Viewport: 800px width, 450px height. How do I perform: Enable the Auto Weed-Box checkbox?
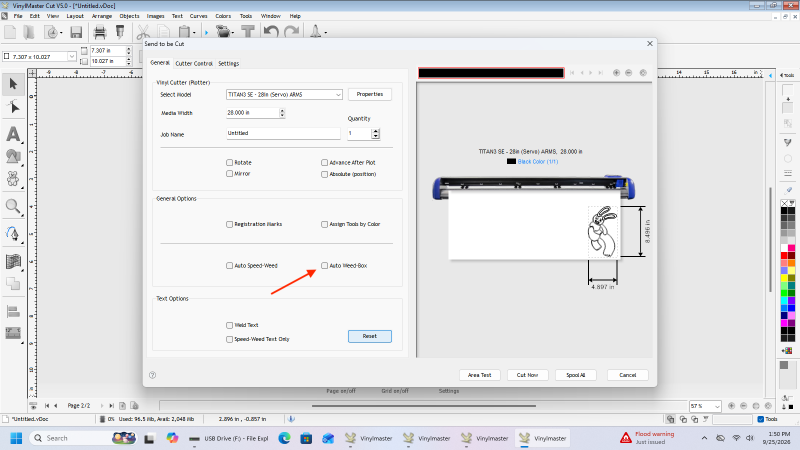pyautogui.click(x=324, y=265)
